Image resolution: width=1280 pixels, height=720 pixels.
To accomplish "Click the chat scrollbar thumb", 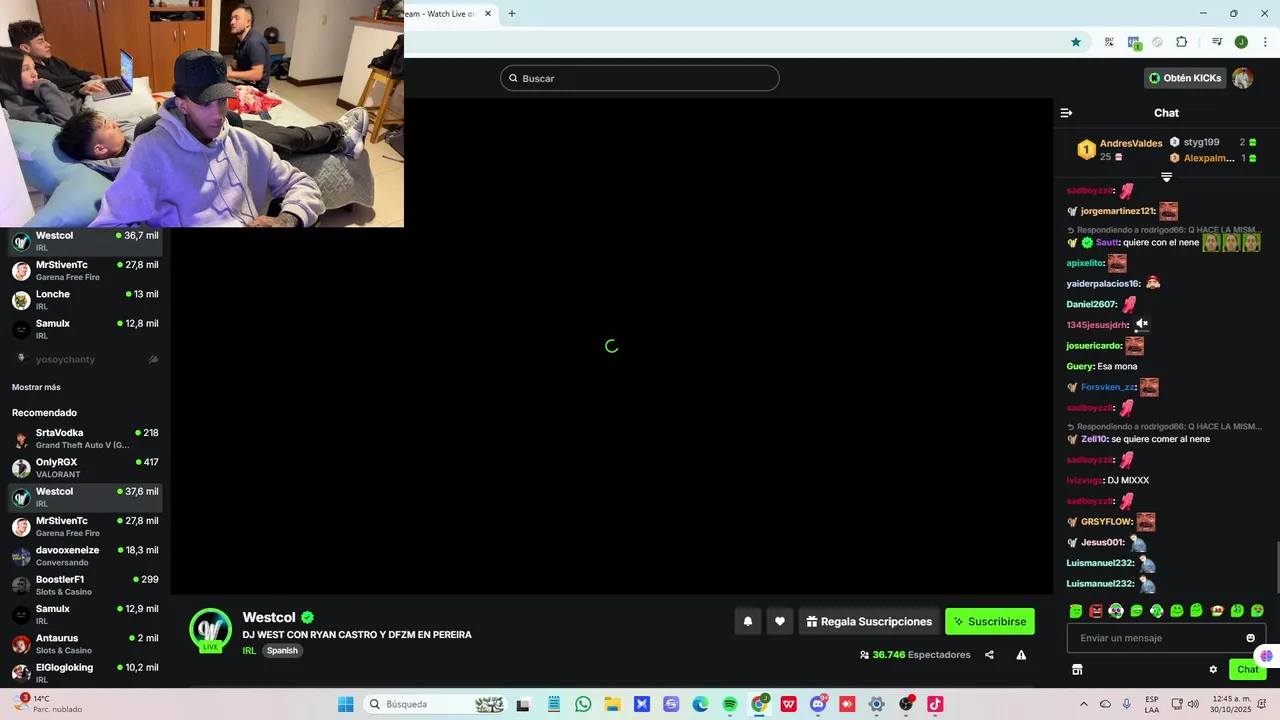I will point(1276,568).
